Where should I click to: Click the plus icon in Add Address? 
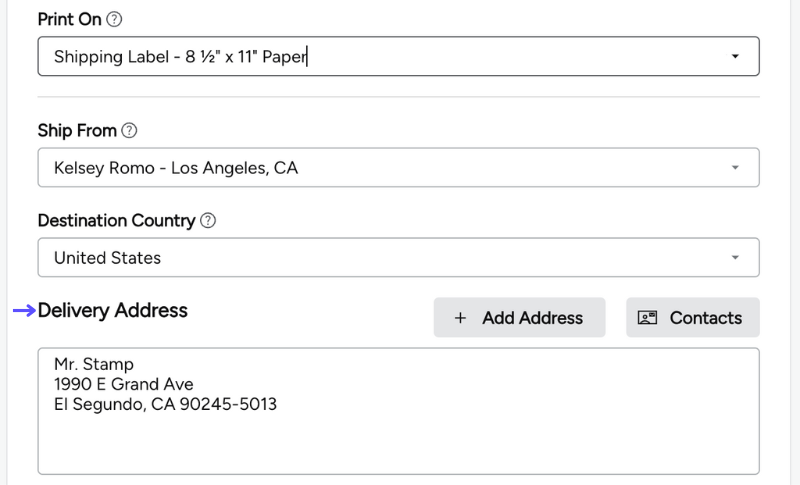[460, 318]
